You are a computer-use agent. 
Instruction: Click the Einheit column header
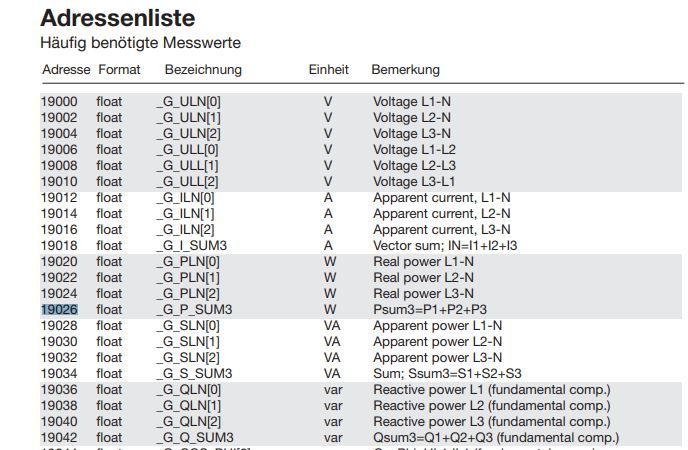[328, 70]
